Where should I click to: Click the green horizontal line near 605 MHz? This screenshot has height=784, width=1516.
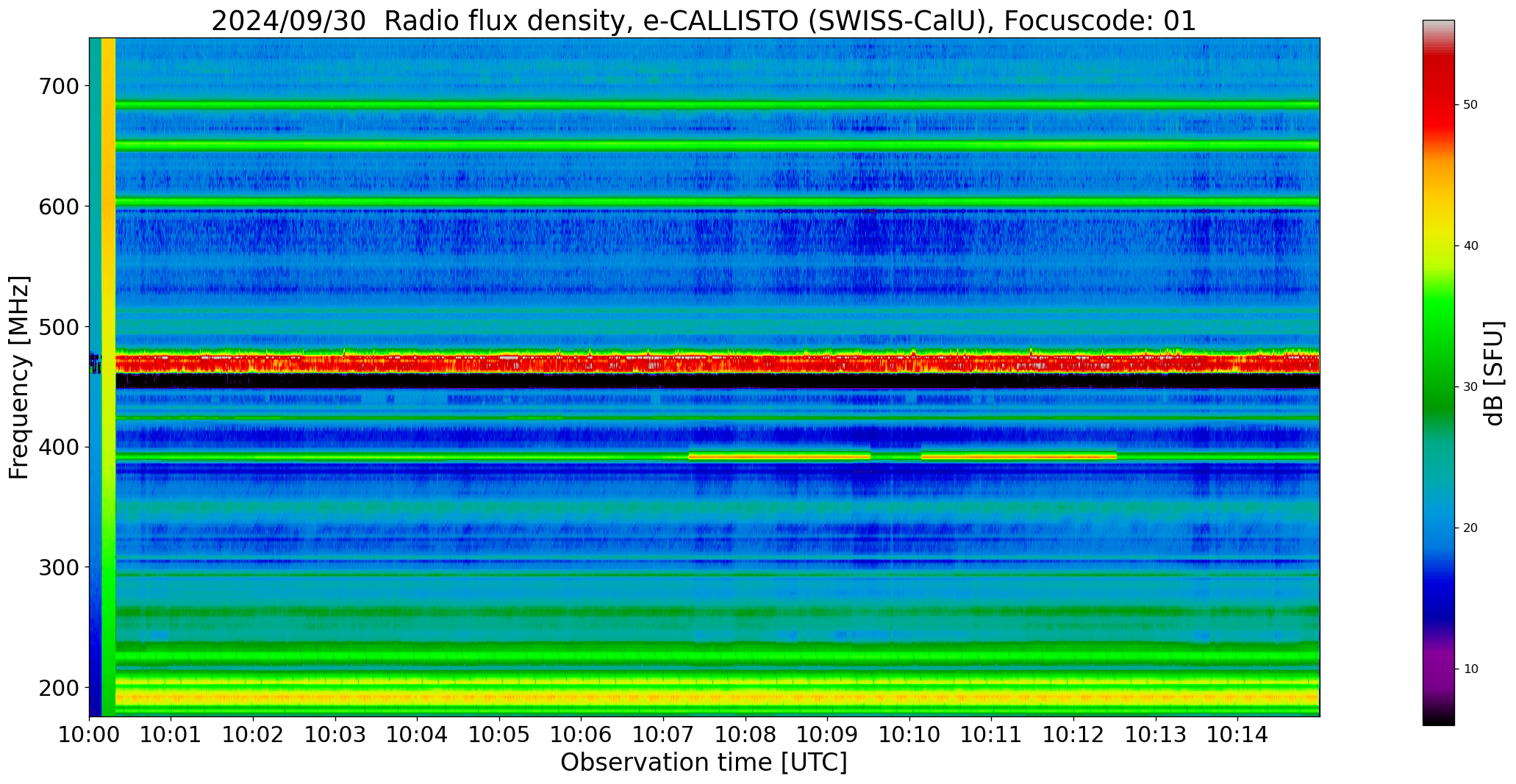click(x=717, y=201)
